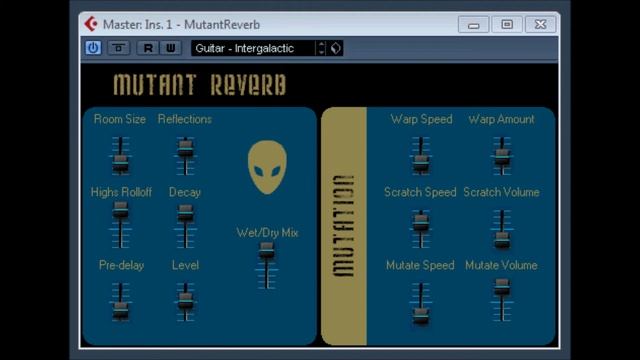This screenshot has width=640, height=360.
Task: Click the Decay slider handle
Action: pos(185,213)
